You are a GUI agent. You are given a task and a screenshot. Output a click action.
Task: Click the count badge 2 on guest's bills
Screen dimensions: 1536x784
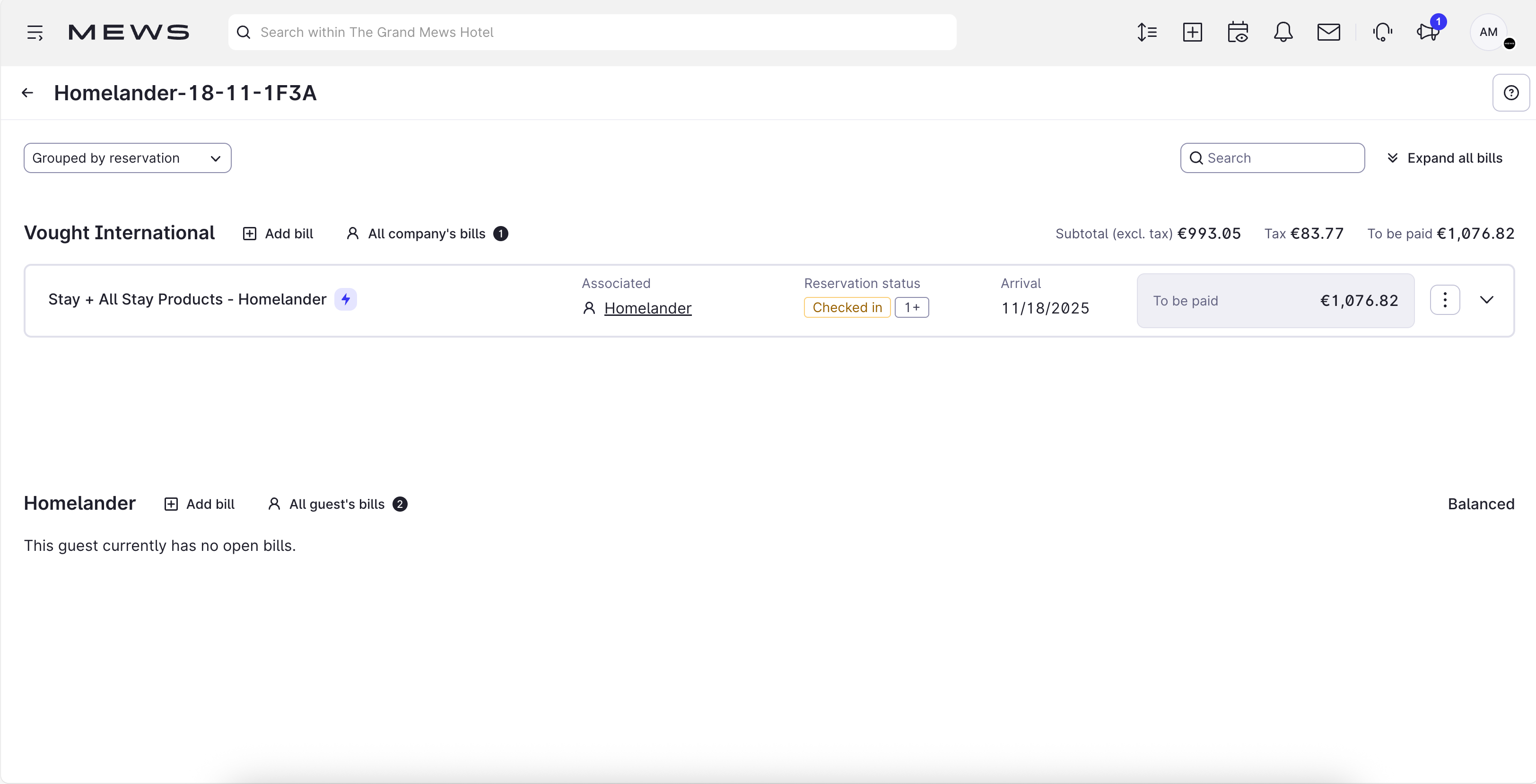tap(400, 505)
